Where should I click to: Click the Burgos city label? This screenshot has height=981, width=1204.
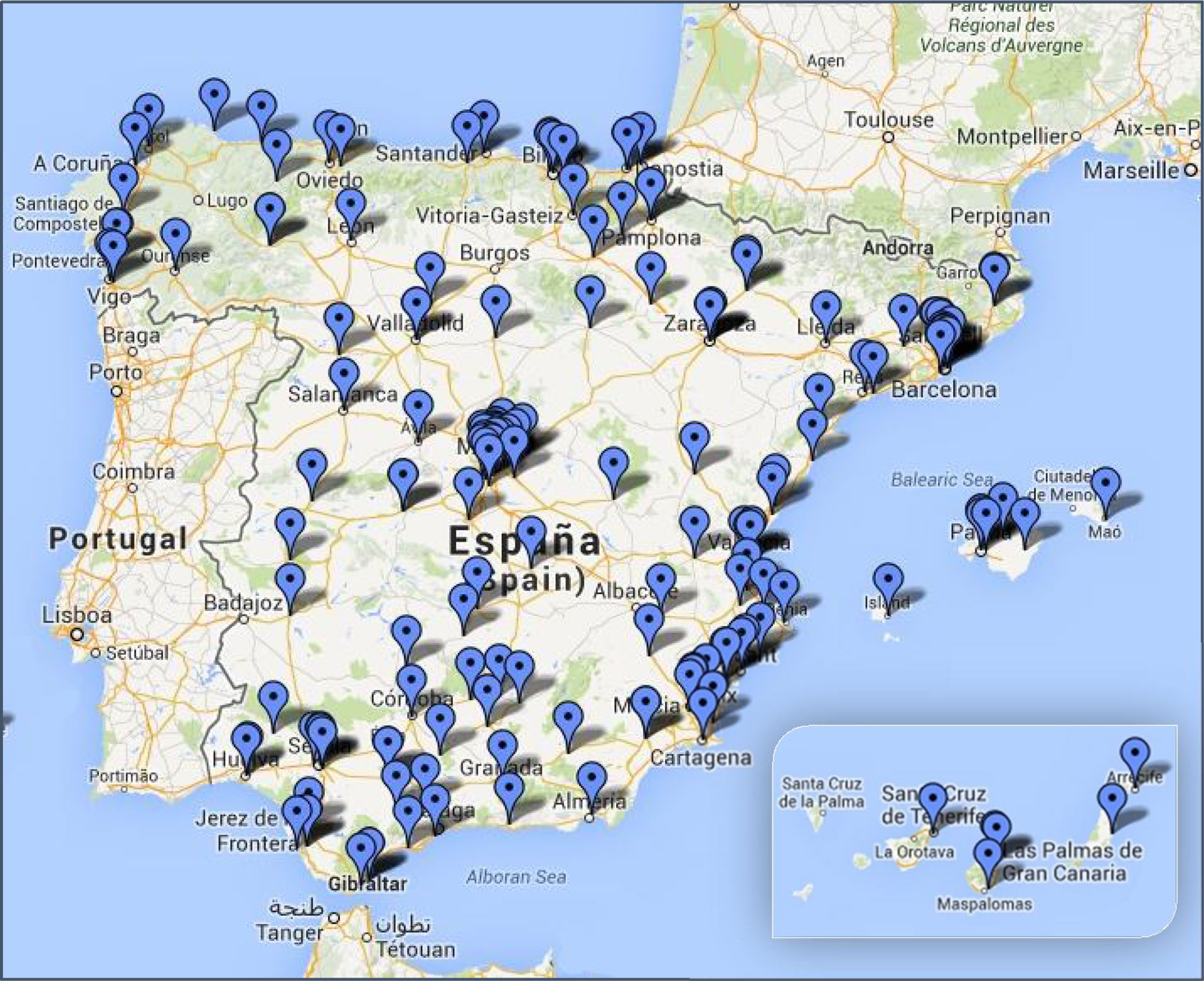click(x=494, y=253)
